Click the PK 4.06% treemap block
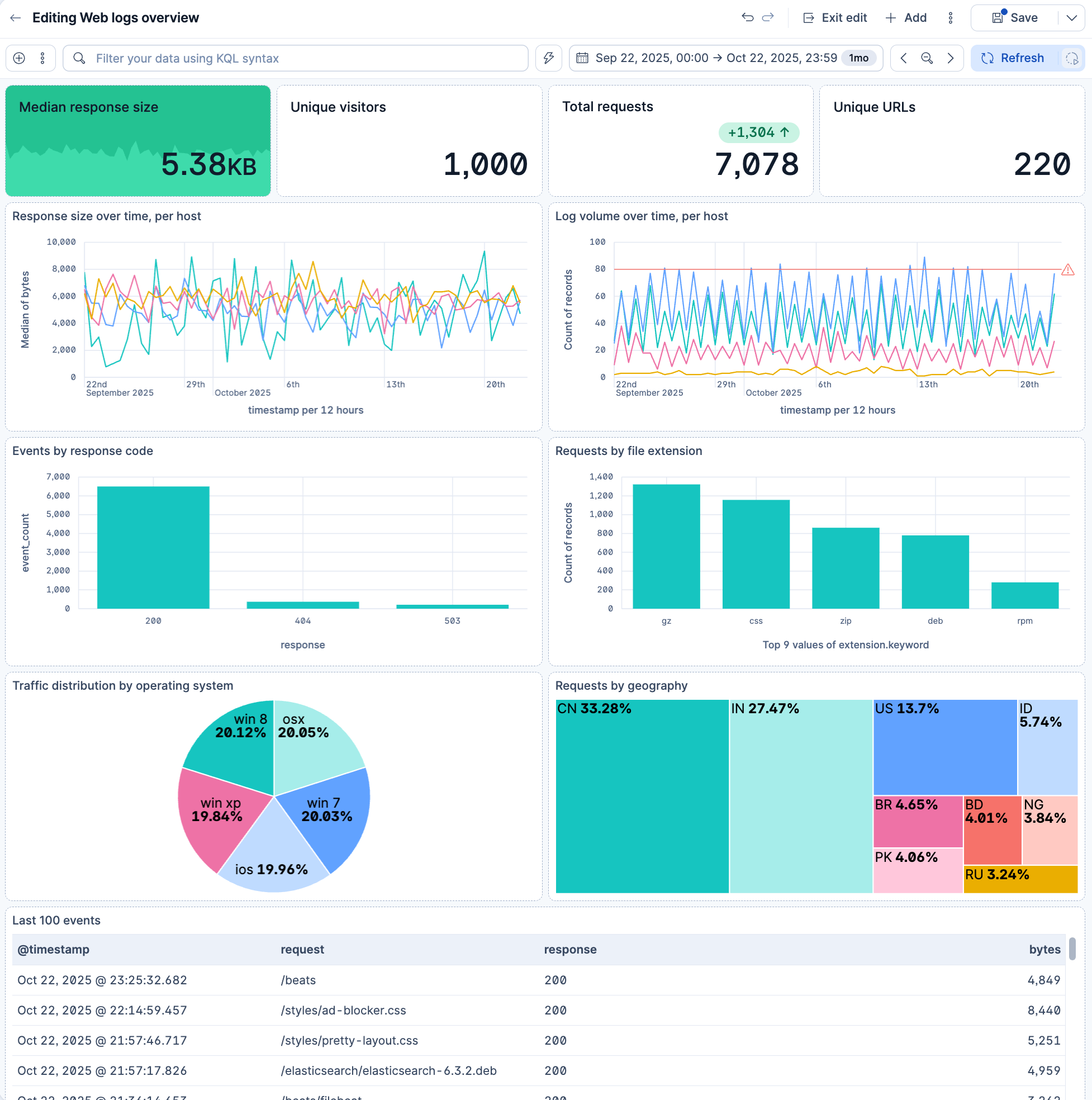The height and width of the screenshot is (1100, 1092). 918,870
